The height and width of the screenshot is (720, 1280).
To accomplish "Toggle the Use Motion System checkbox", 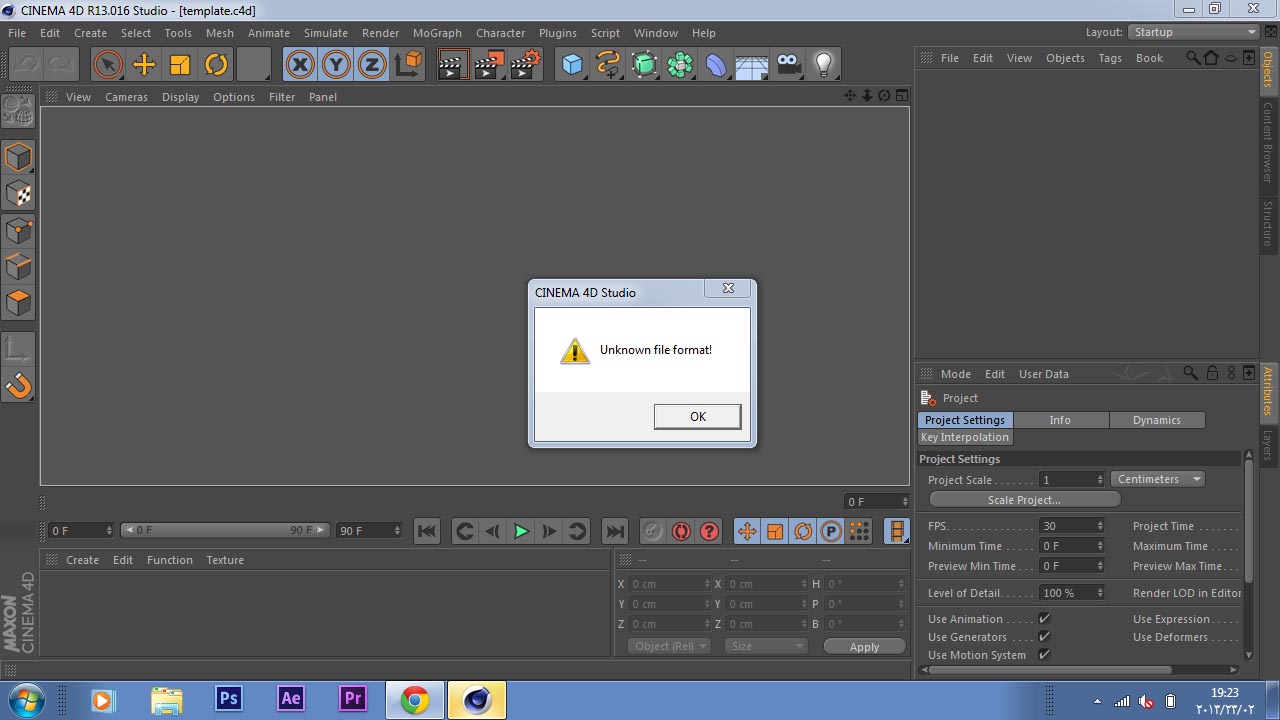I will [1044, 655].
